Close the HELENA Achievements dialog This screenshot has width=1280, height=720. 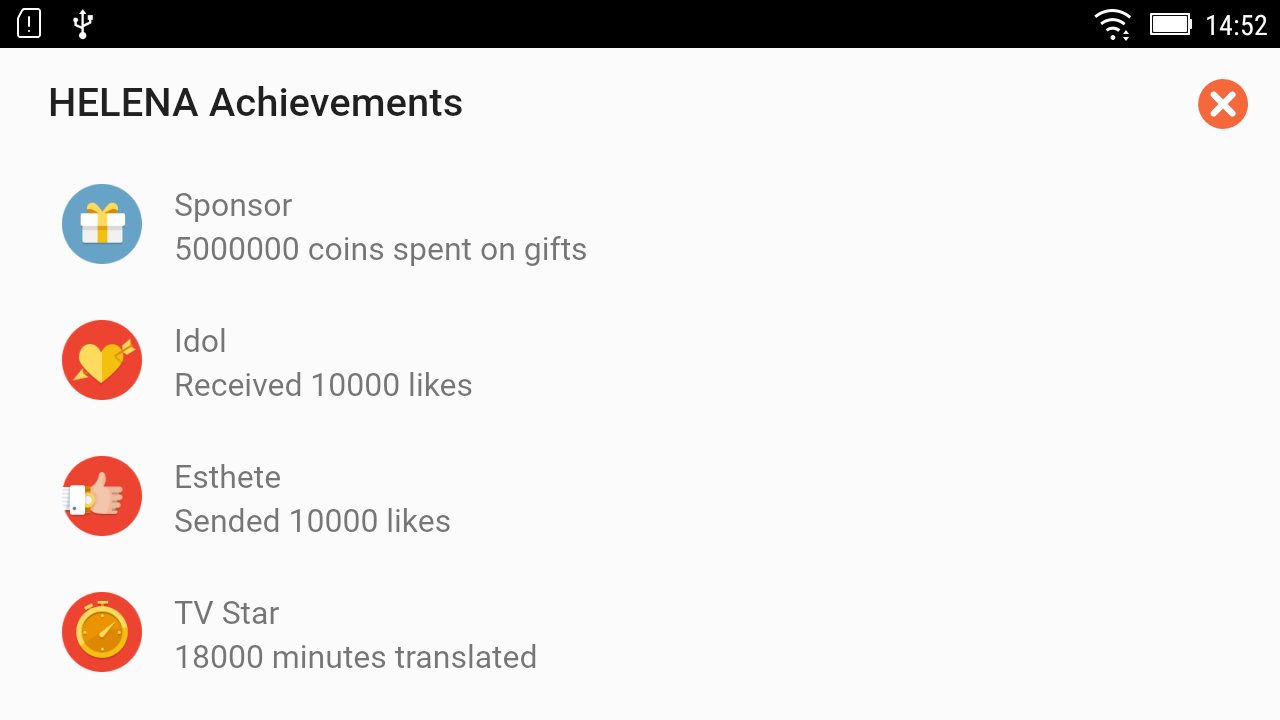(x=1222, y=104)
